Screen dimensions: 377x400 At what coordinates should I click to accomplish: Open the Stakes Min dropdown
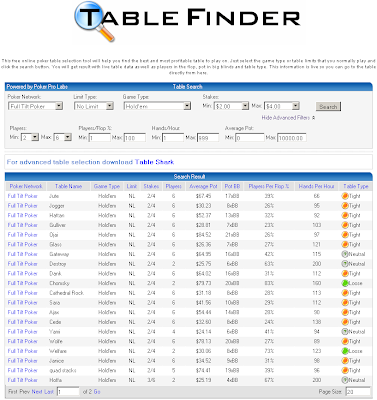point(231,106)
